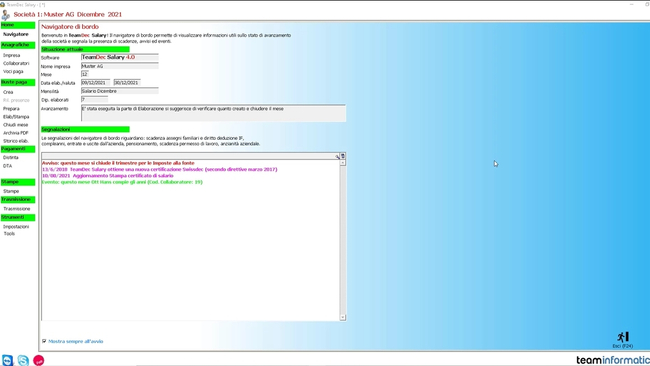Click Prepara in the sidebar
The image size is (650, 366).
(11, 109)
